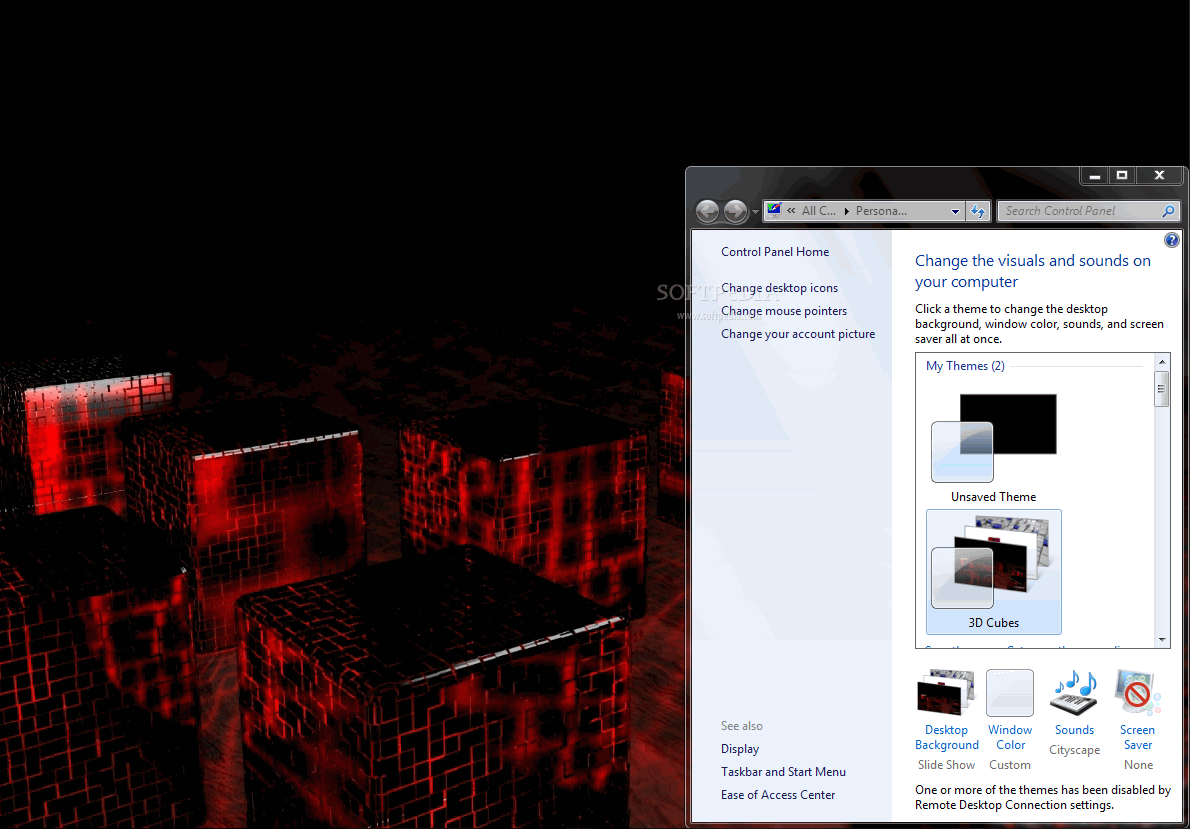Select the Persona... breadcrumb segment
Screen dimensions: 1190x829
(x=881, y=211)
